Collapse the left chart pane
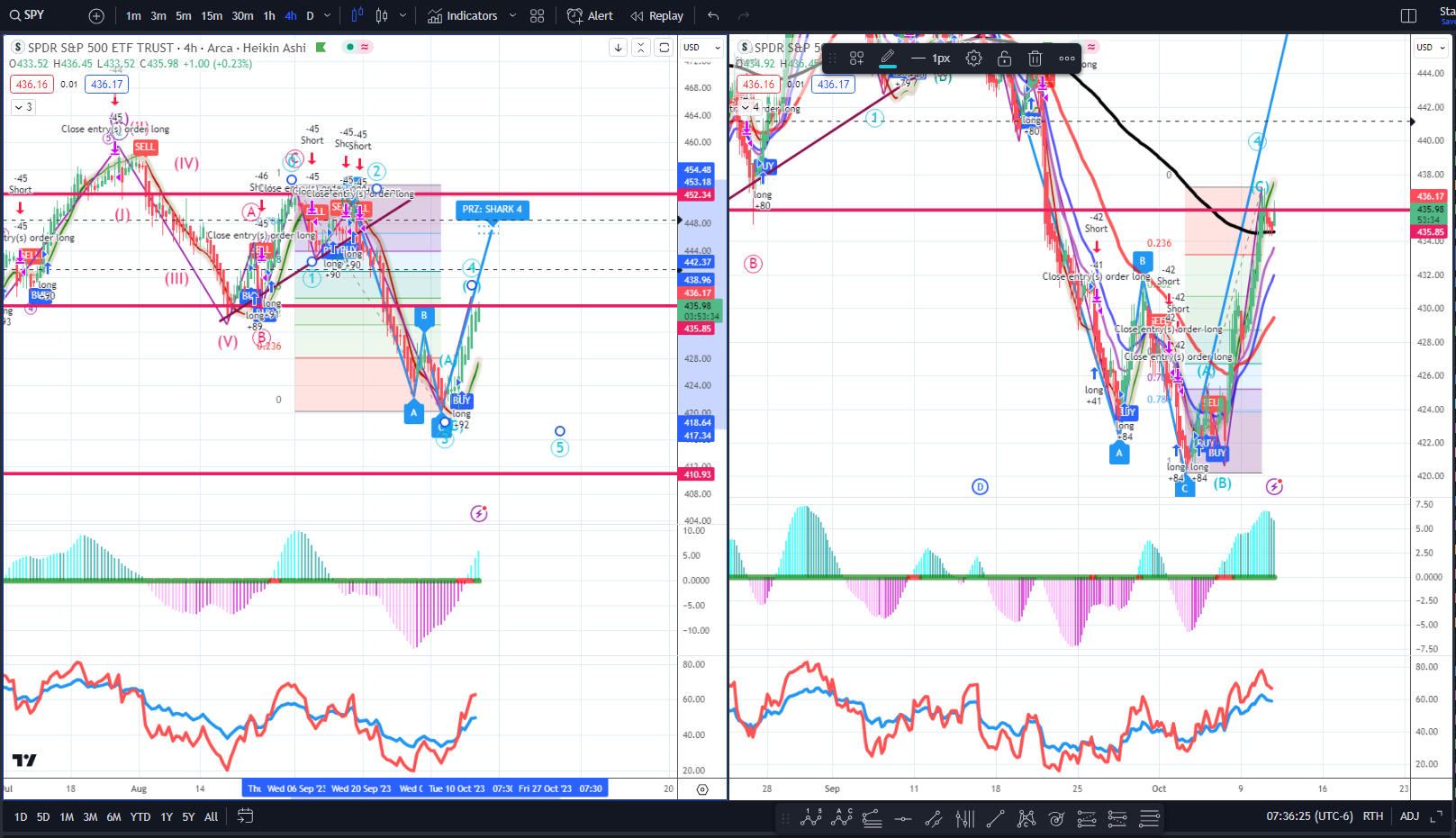 (x=641, y=48)
